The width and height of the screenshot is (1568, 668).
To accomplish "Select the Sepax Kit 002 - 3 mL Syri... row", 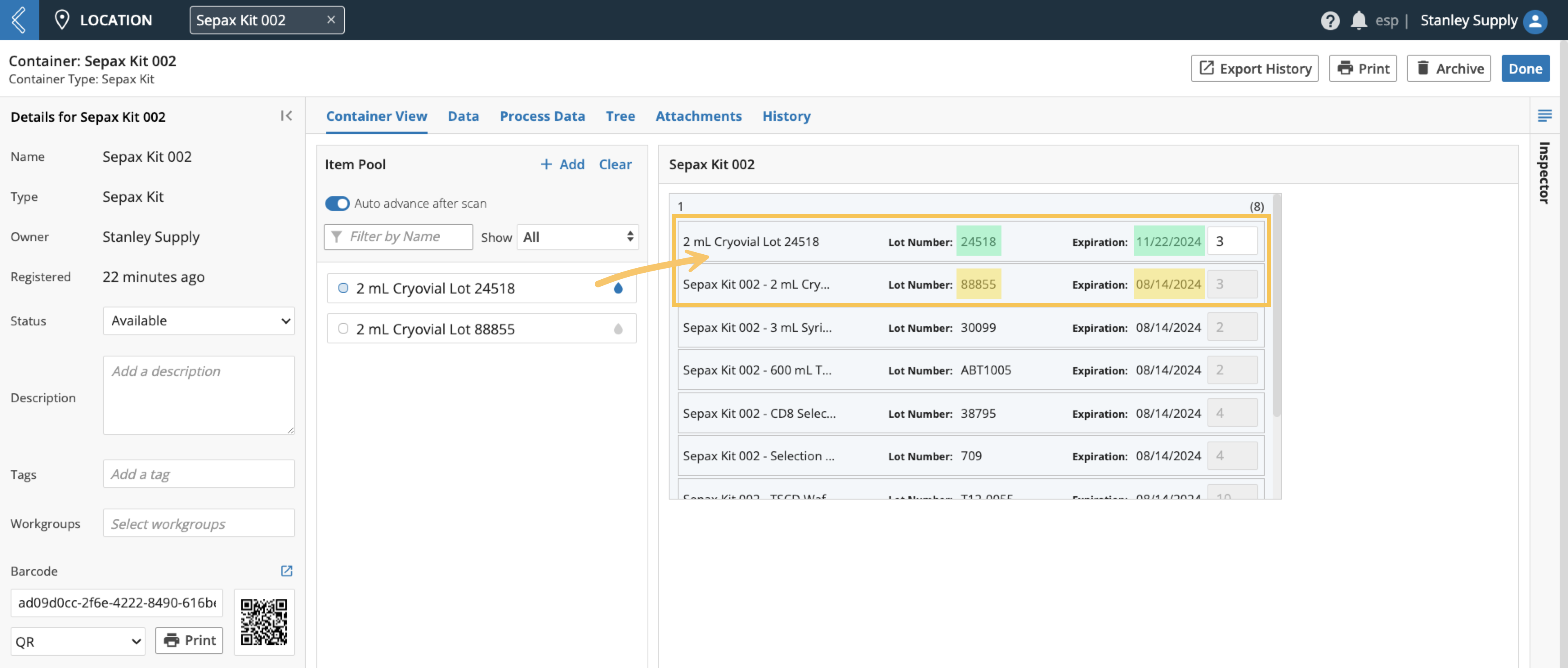I will (x=970, y=327).
